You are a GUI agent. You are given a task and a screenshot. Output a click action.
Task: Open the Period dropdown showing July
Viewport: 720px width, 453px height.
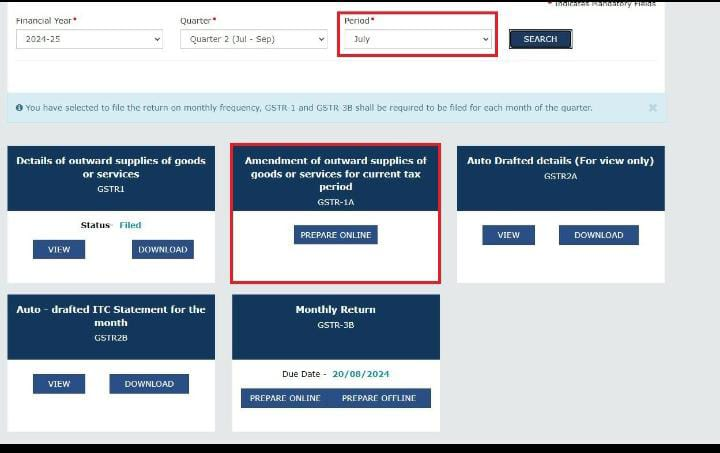[417, 39]
